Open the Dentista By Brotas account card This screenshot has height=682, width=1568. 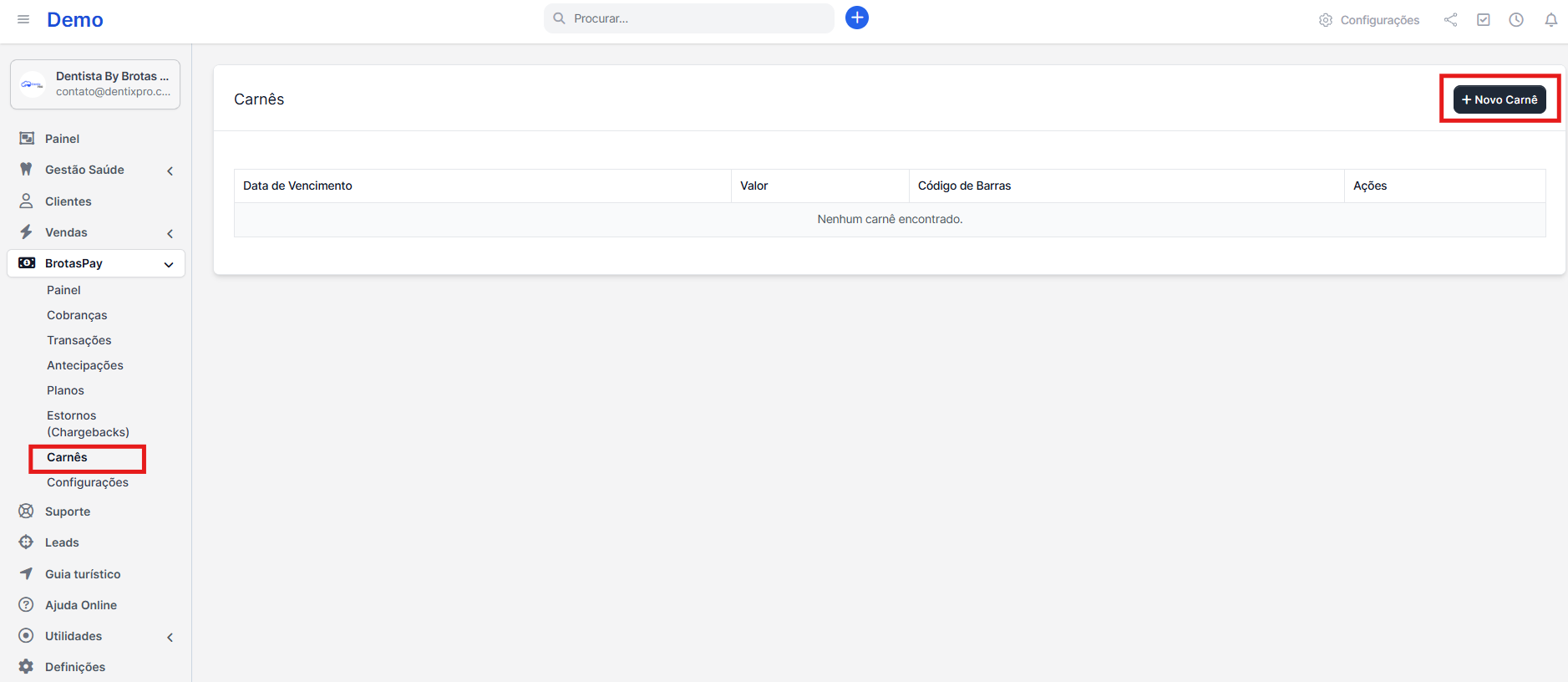pos(95,84)
